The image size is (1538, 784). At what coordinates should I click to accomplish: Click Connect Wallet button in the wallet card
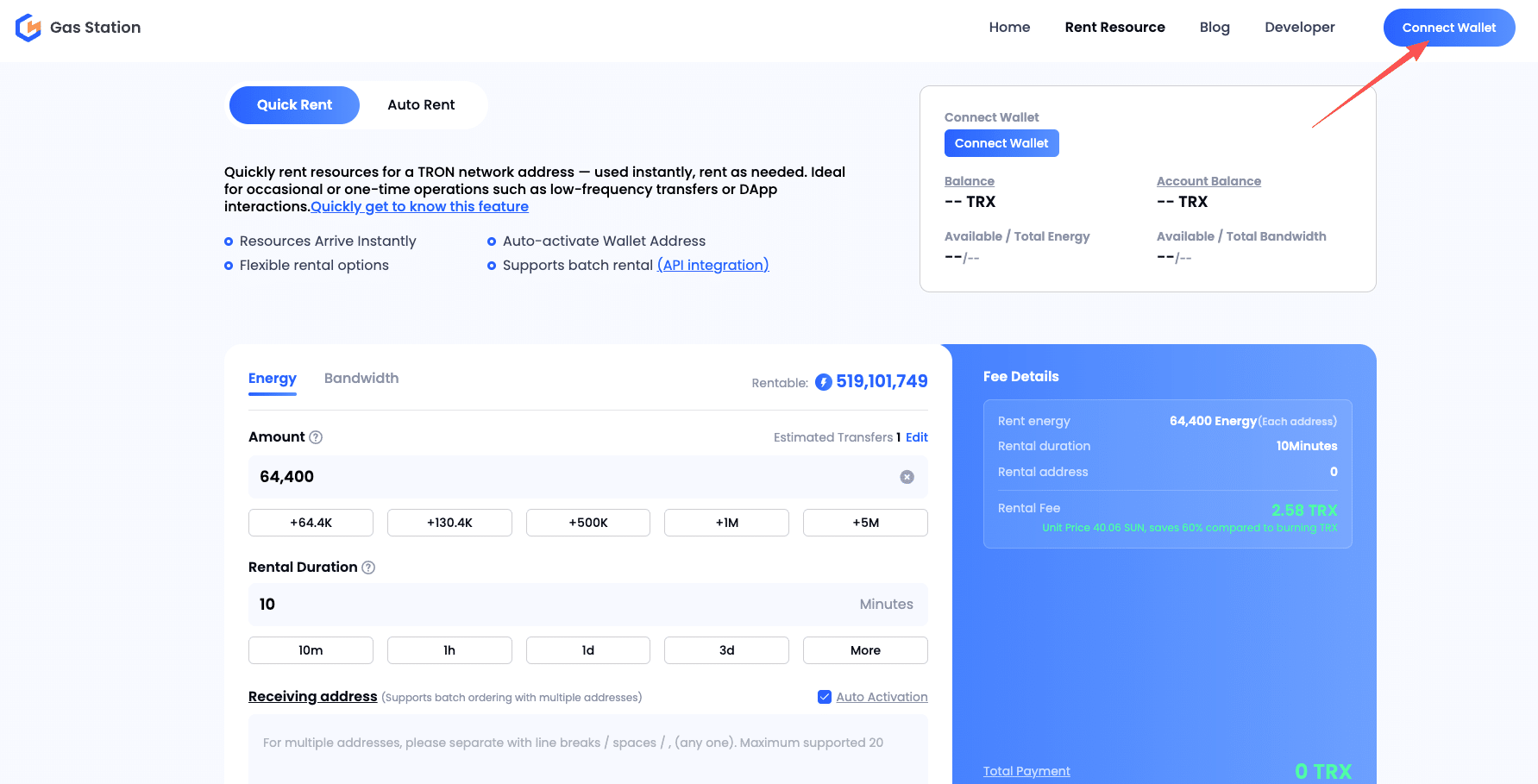1001,143
